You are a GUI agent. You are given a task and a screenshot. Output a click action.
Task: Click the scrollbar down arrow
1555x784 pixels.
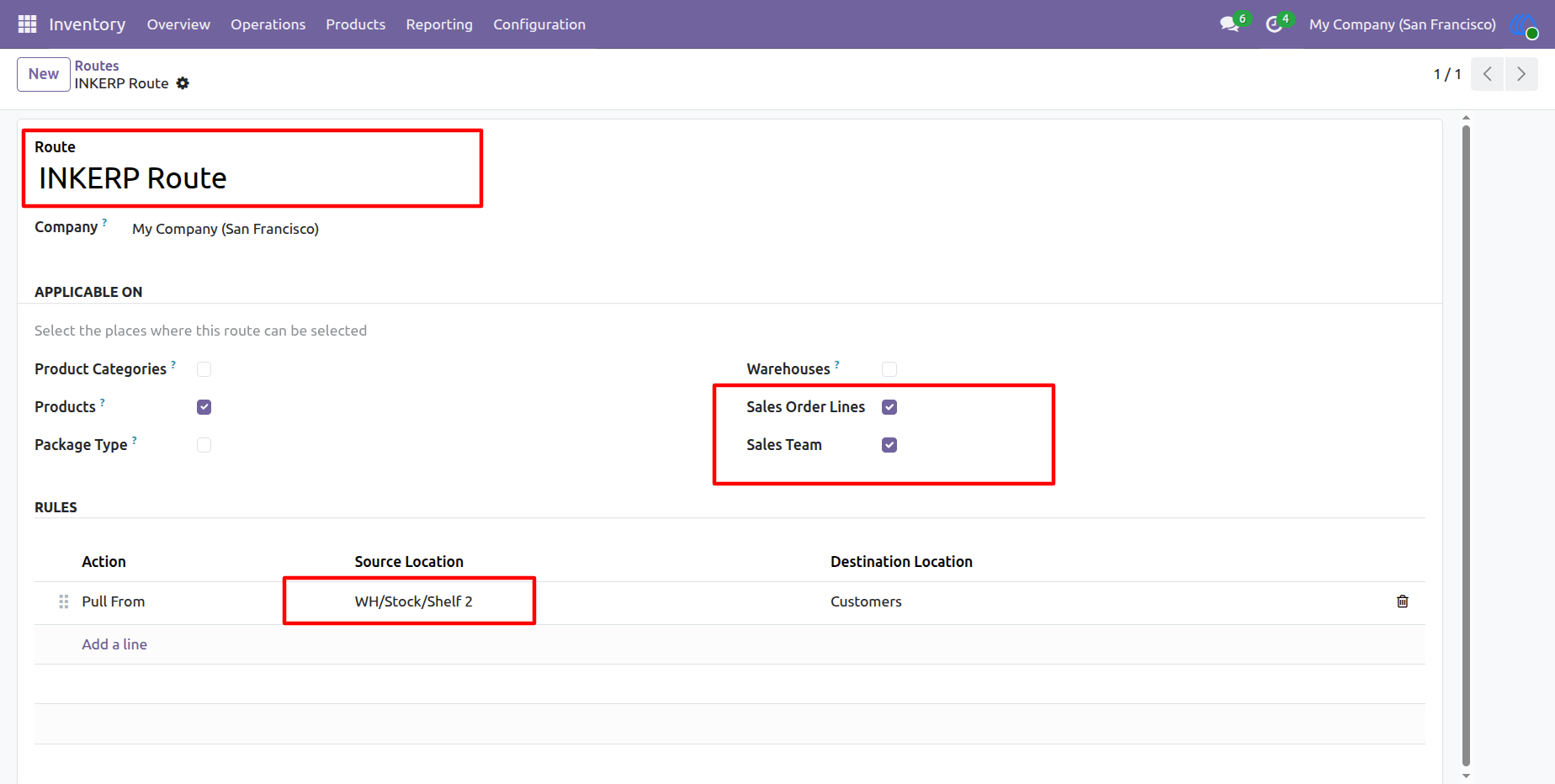[x=1466, y=776]
